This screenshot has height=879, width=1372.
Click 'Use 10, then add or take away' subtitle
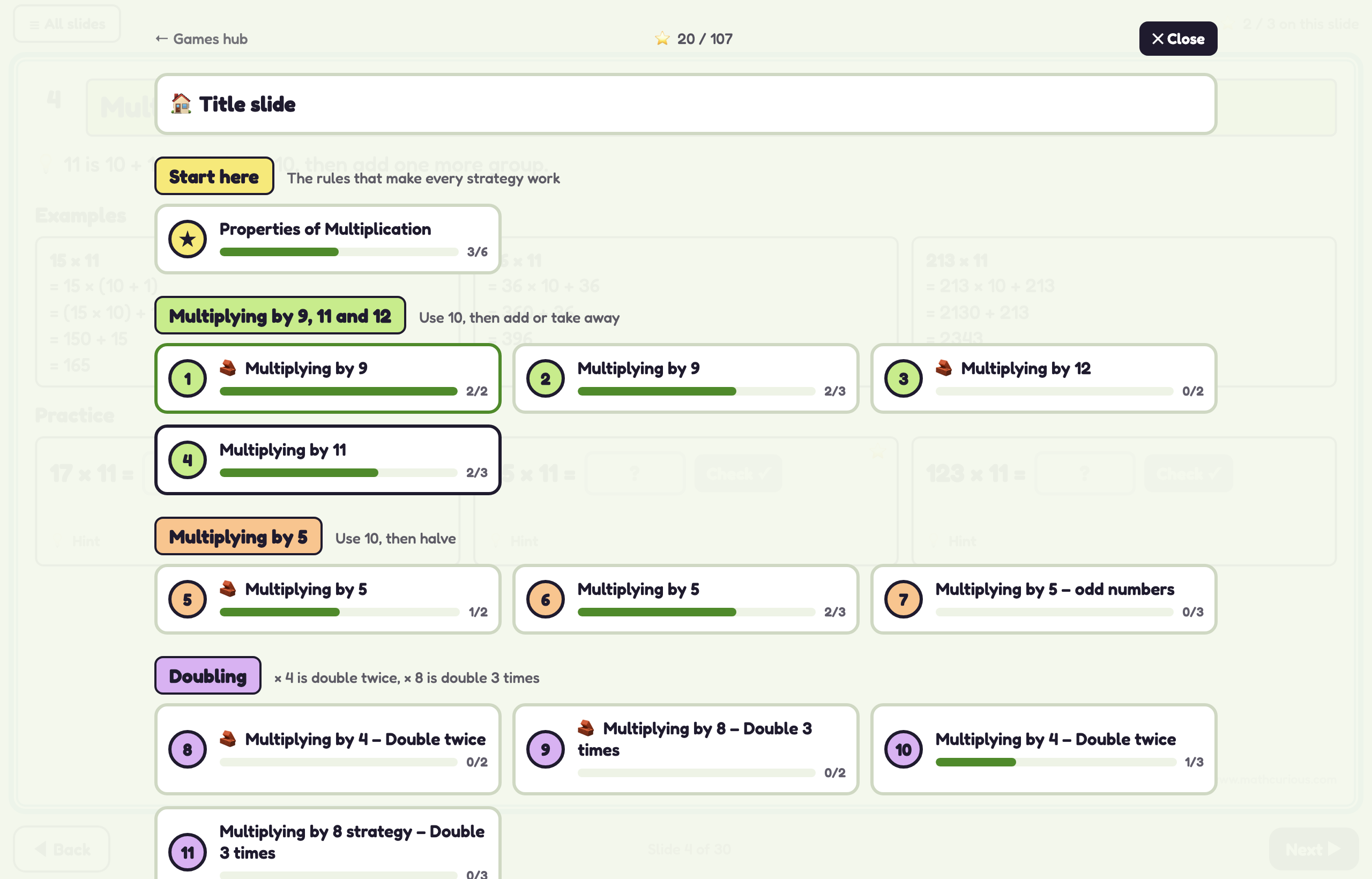[519, 318]
